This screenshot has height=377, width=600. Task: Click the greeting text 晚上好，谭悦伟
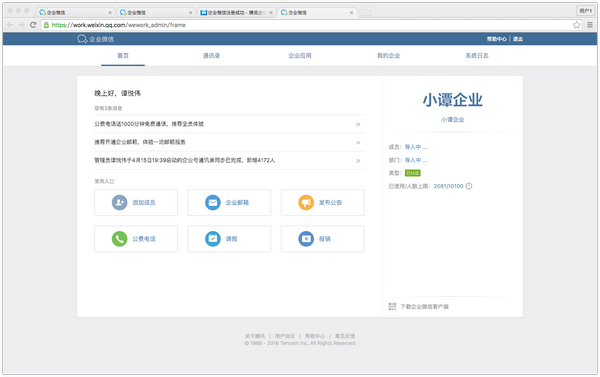tap(117, 93)
